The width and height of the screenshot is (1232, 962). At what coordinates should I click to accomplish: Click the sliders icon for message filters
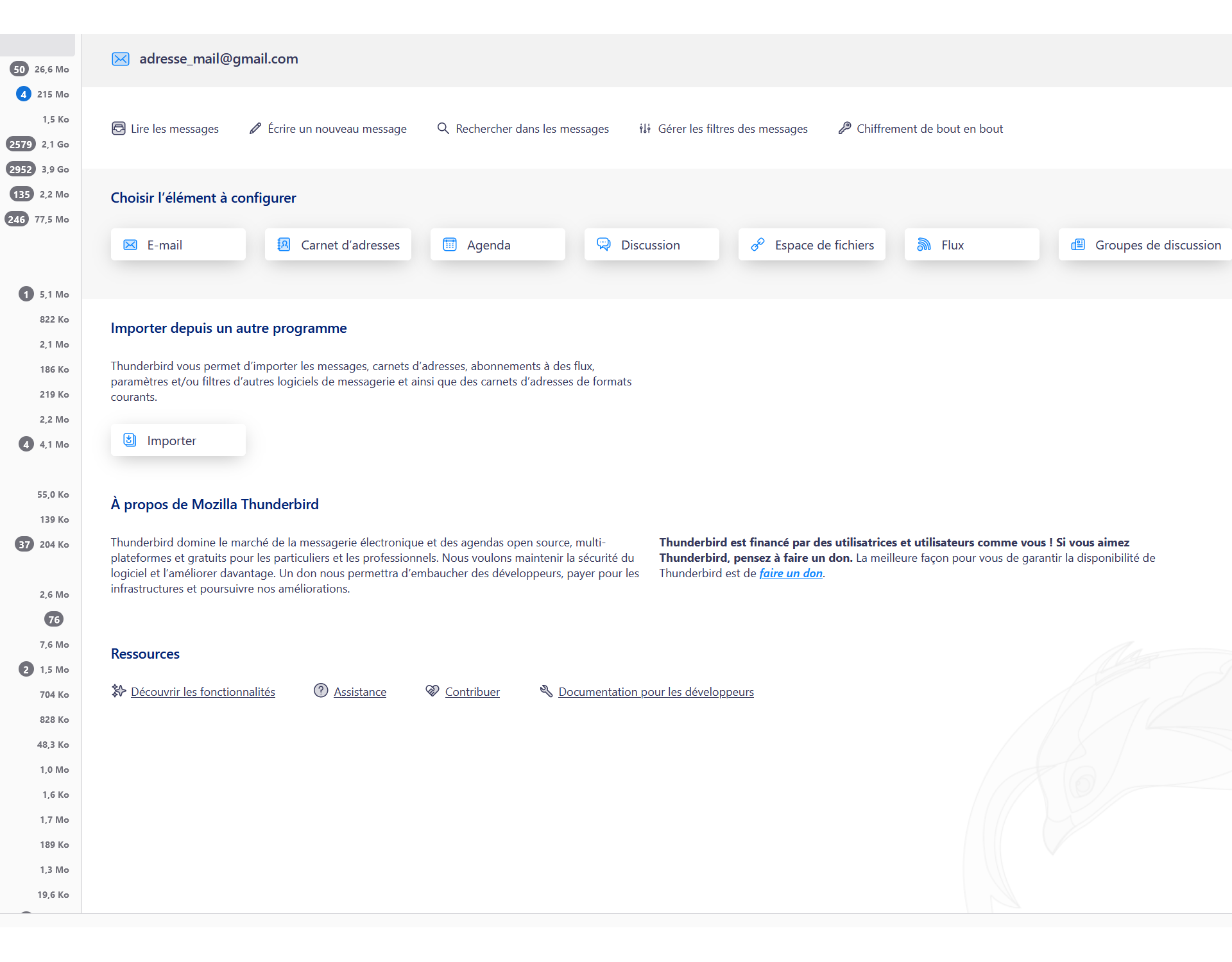(x=645, y=128)
